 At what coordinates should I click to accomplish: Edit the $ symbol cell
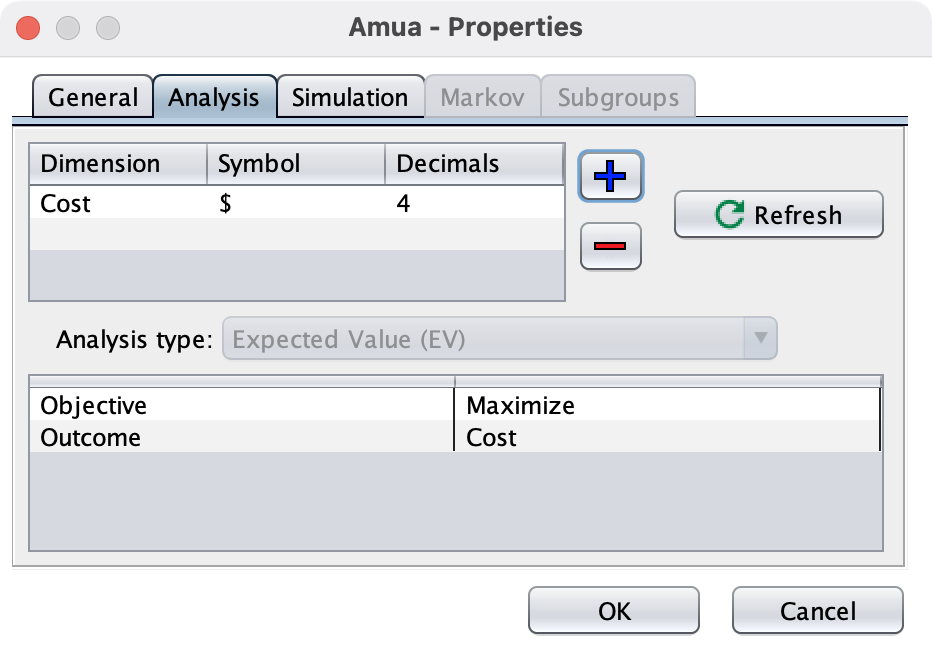coord(295,204)
